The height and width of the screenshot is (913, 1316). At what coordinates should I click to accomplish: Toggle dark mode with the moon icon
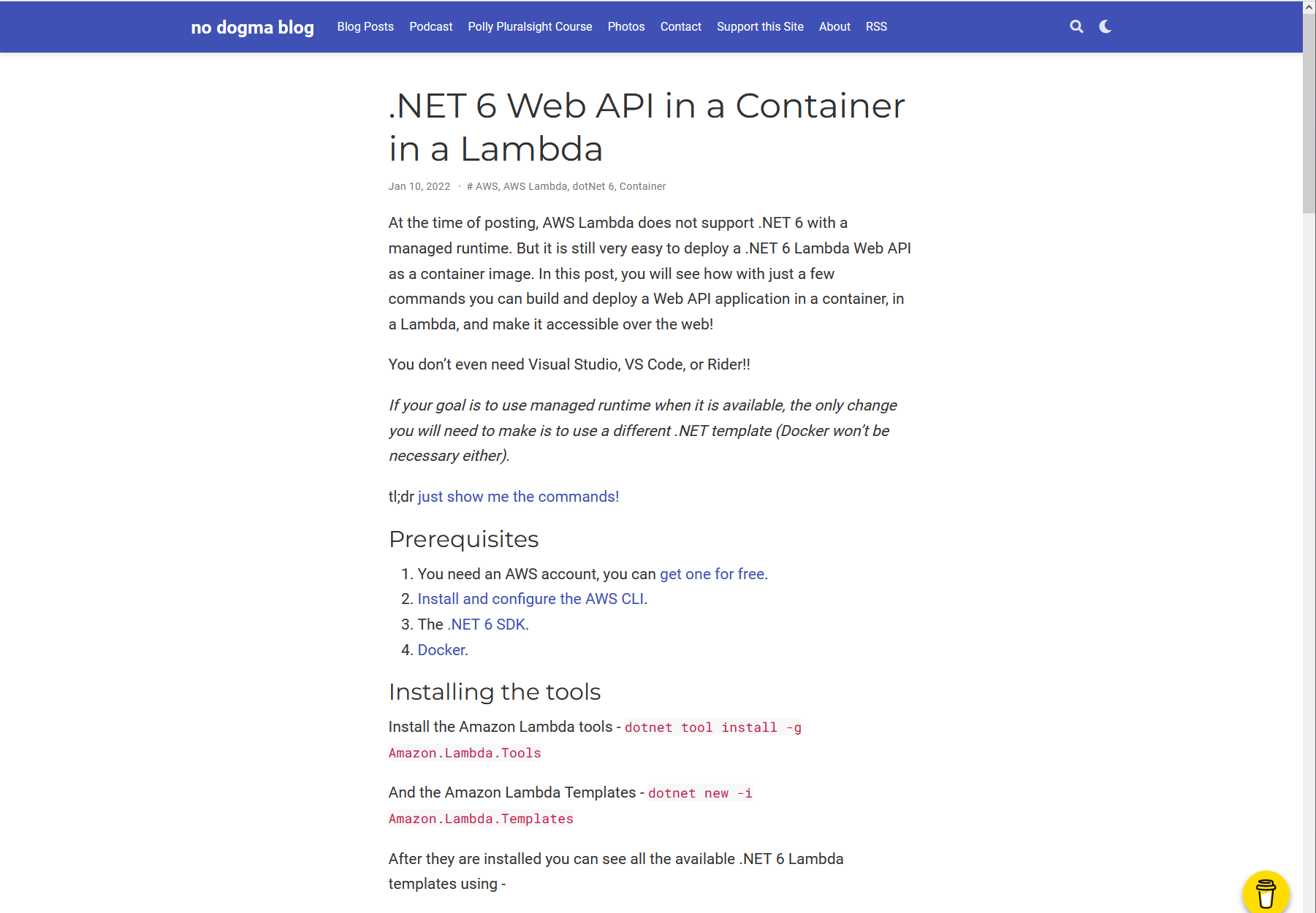pyautogui.click(x=1106, y=27)
